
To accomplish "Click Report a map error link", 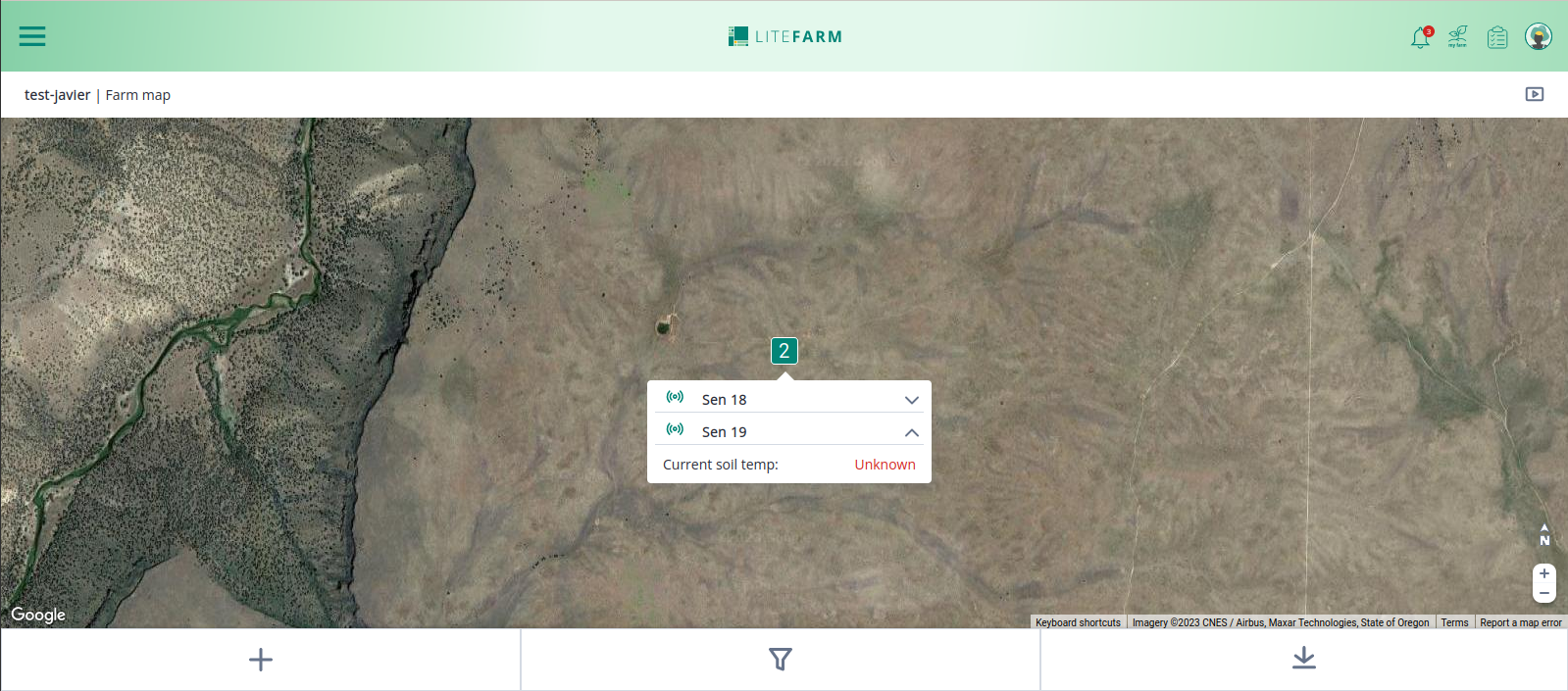I will coord(1520,622).
